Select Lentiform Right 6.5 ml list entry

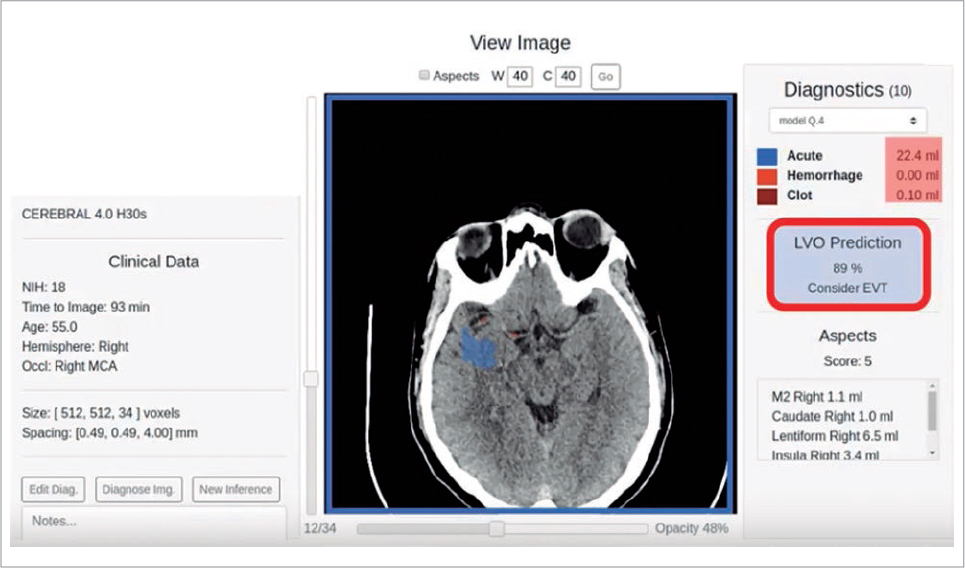[834, 436]
